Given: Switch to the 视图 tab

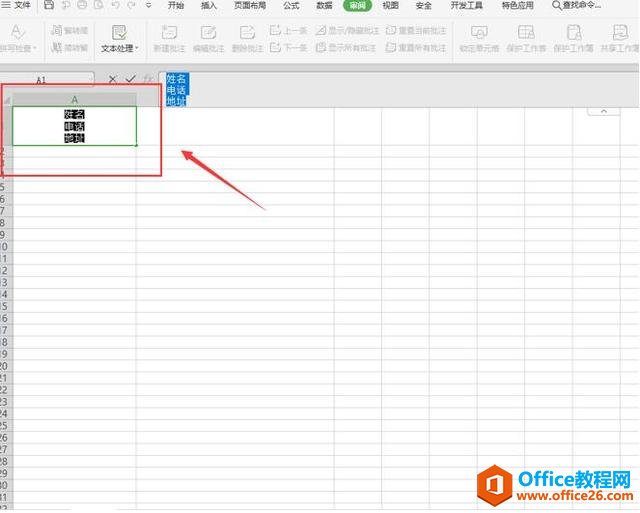Looking at the screenshot, I should click(x=391, y=5).
